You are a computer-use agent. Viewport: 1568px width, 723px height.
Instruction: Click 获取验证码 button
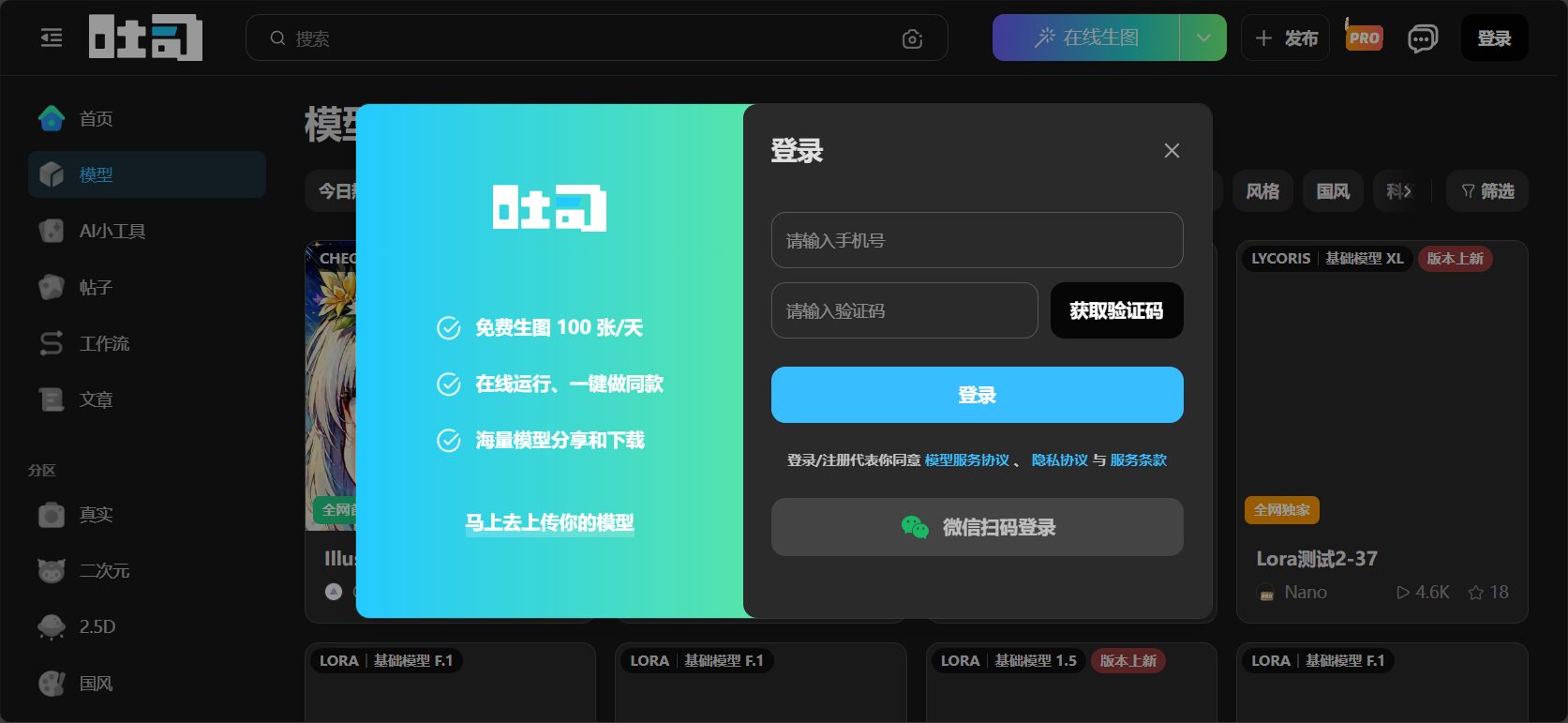(1116, 310)
